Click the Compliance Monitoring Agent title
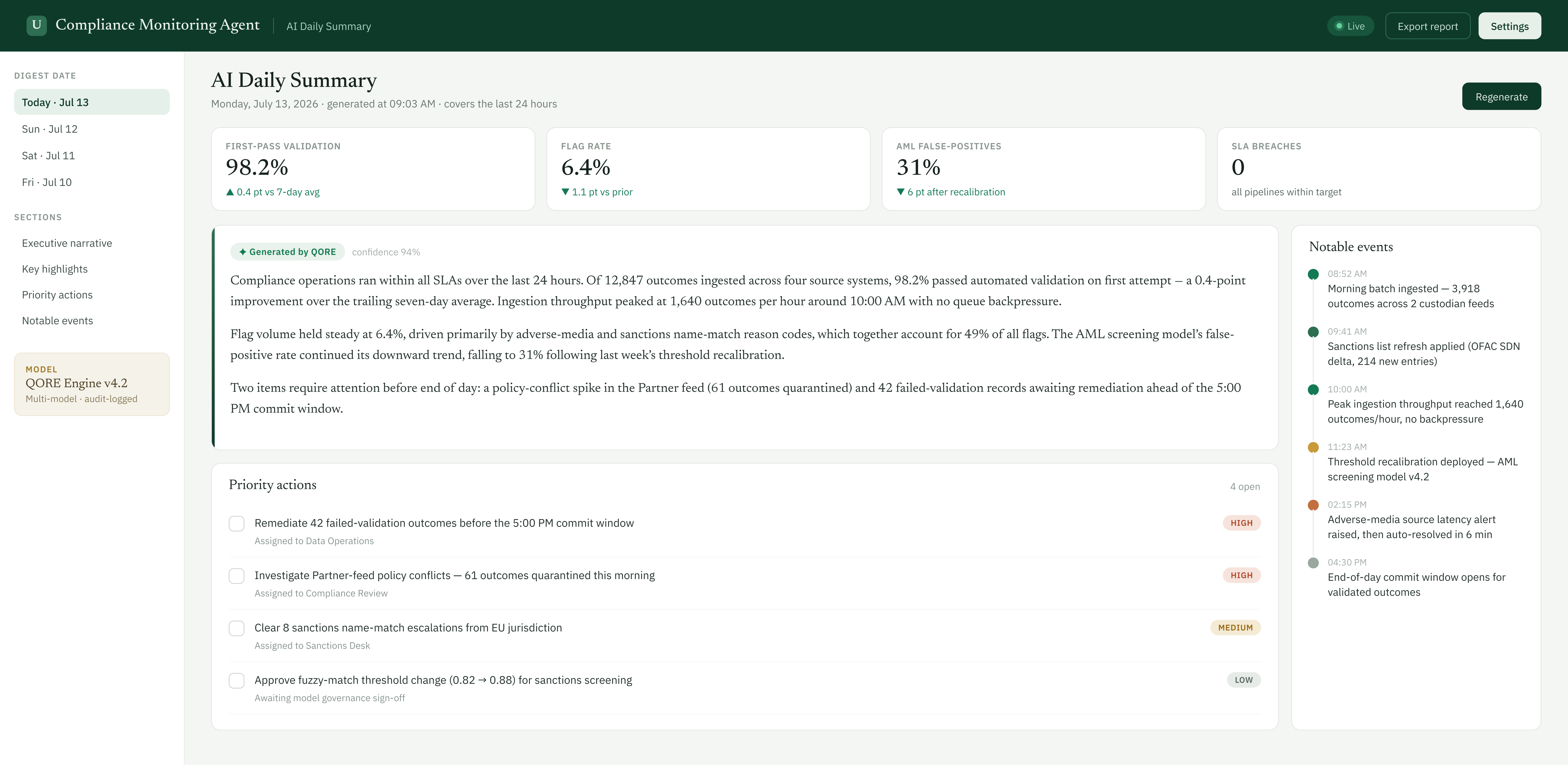The image size is (1568, 765). (158, 25)
